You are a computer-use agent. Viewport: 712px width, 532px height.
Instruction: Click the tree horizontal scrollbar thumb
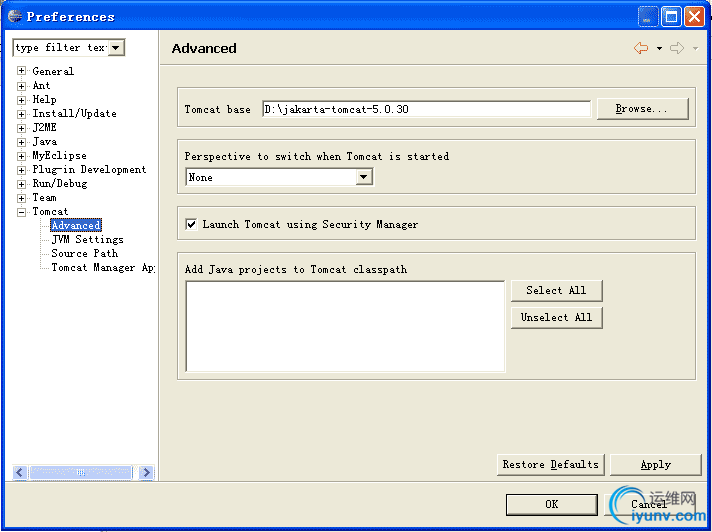pyautogui.click(x=80, y=473)
